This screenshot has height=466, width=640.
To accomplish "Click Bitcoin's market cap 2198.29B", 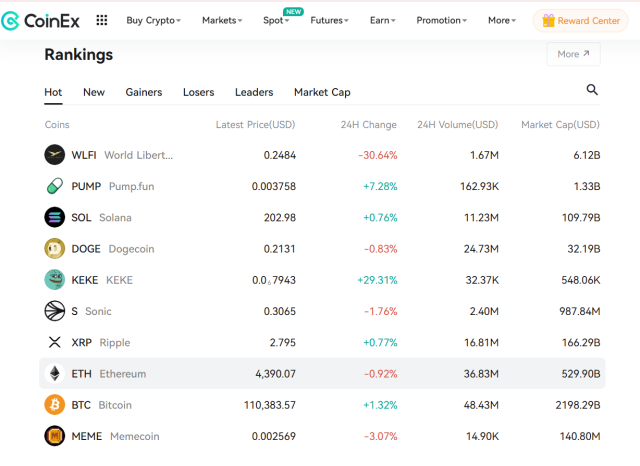I will (x=578, y=405).
